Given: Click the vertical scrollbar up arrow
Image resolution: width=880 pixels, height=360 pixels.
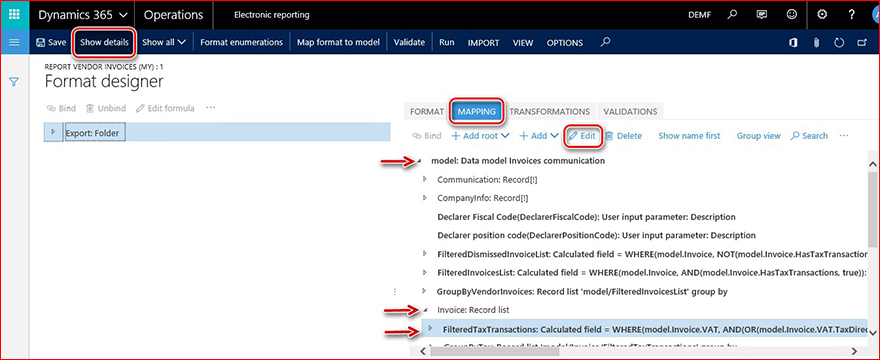Looking at the screenshot, I should [873, 164].
